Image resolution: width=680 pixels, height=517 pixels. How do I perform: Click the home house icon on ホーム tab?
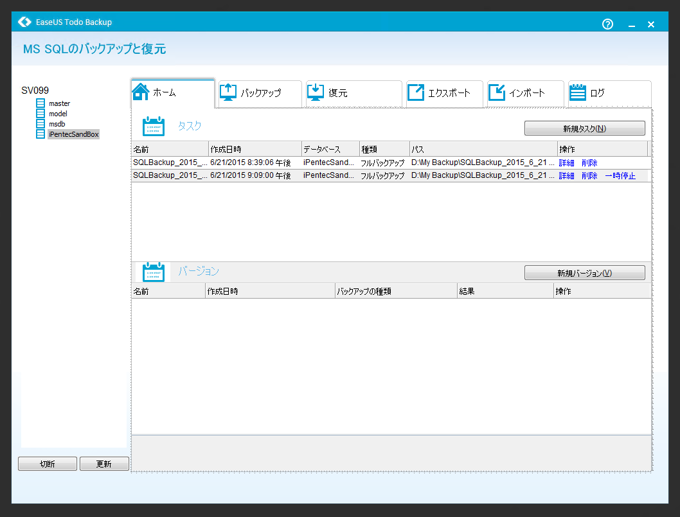(141, 92)
